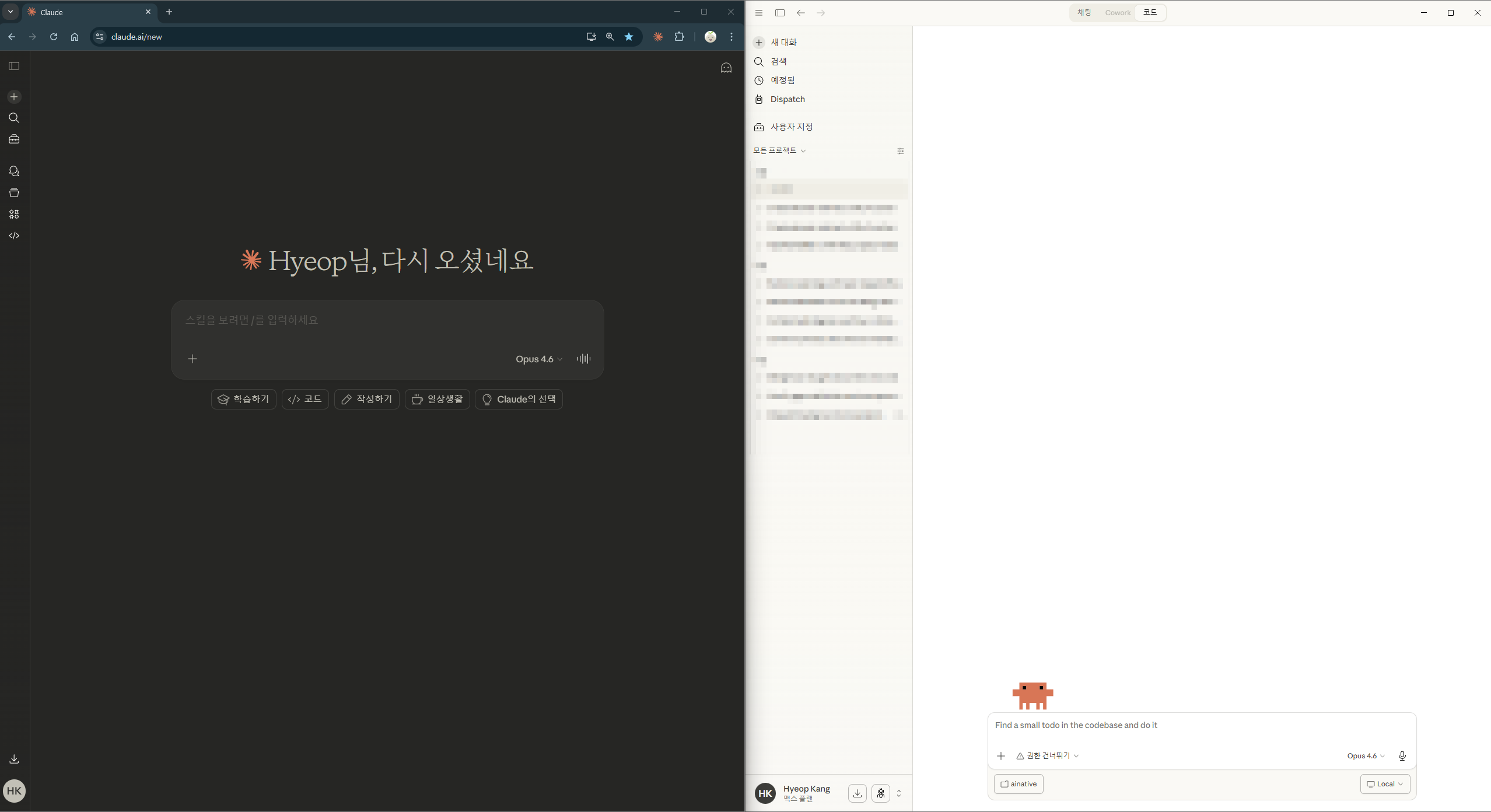Switch to the 채팅 tab
Screen dimensions: 1491x812
pyautogui.click(x=1084, y=13)
